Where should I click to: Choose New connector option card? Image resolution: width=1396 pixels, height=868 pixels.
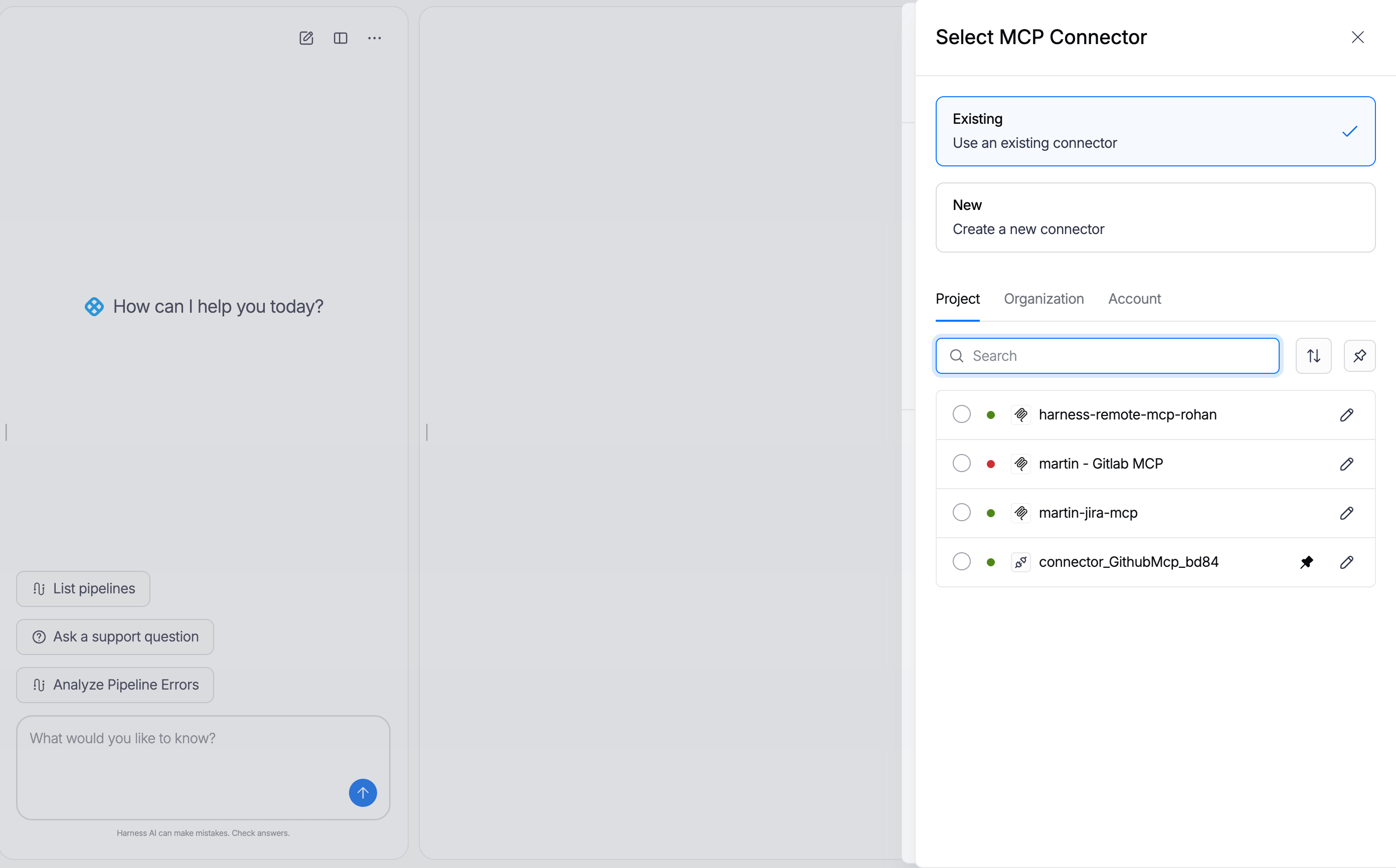[1155, 218]
